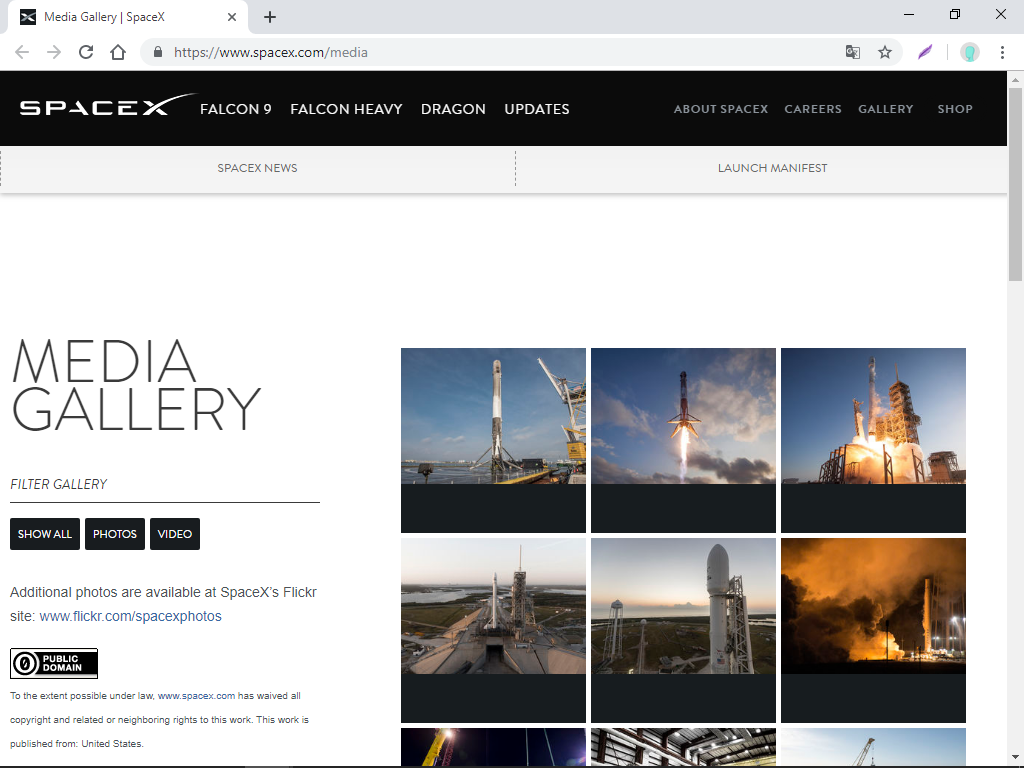Minimize the Chrome window
The width and height of the screenshot is (1024, 768).
908,14
